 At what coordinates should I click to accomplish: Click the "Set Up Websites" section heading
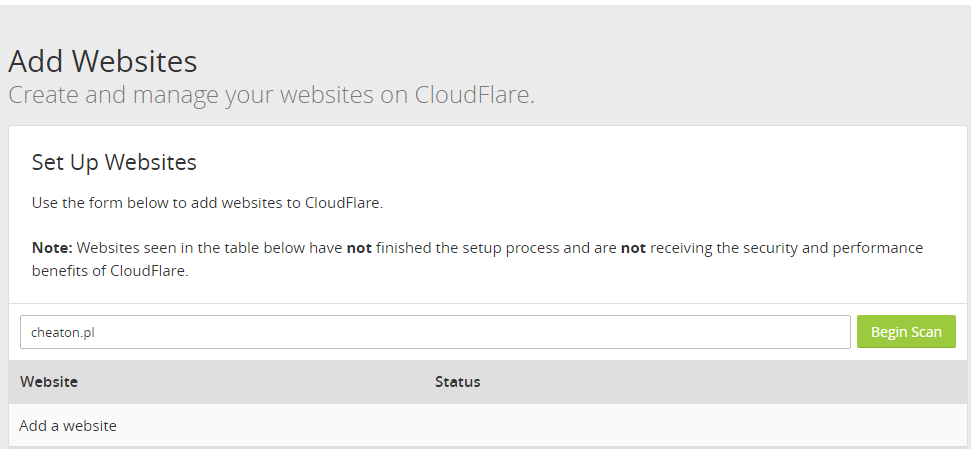coord(114,162)
